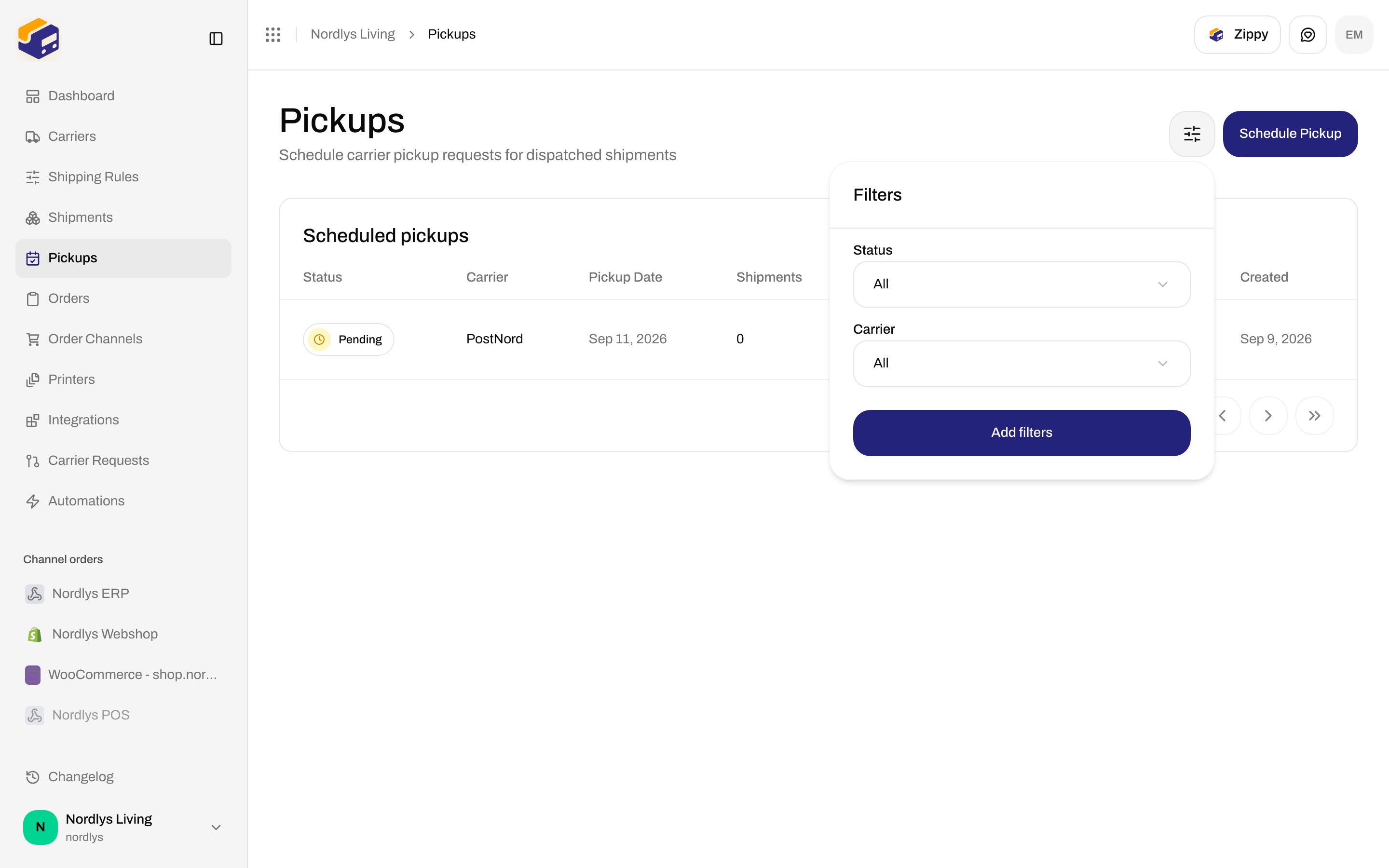This screenshot has width=1389, height=868.
Task: Click the Carrier column header in table
Action: [487, 277]
